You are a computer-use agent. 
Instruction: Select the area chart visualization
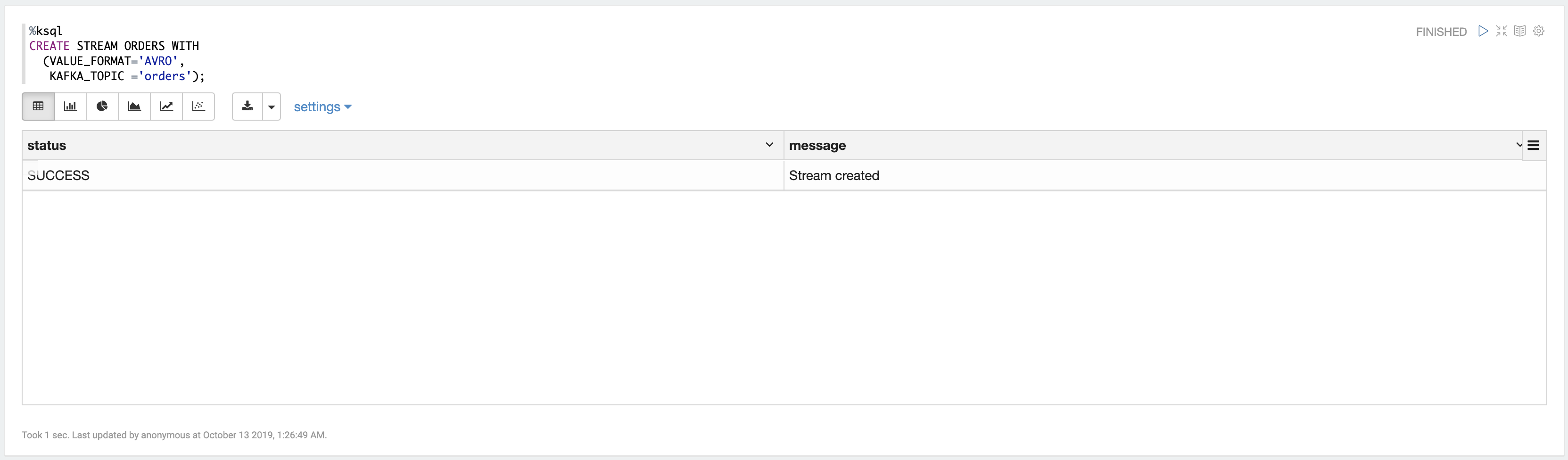[x=134, y=107]
